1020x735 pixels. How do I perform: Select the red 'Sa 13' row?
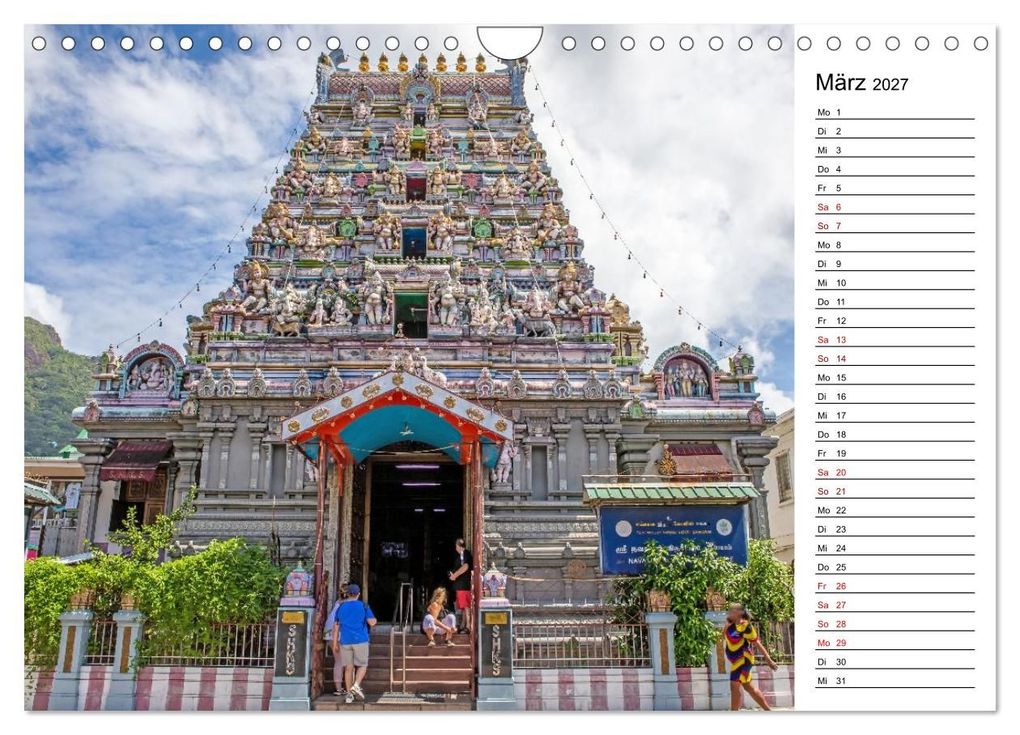895,340
